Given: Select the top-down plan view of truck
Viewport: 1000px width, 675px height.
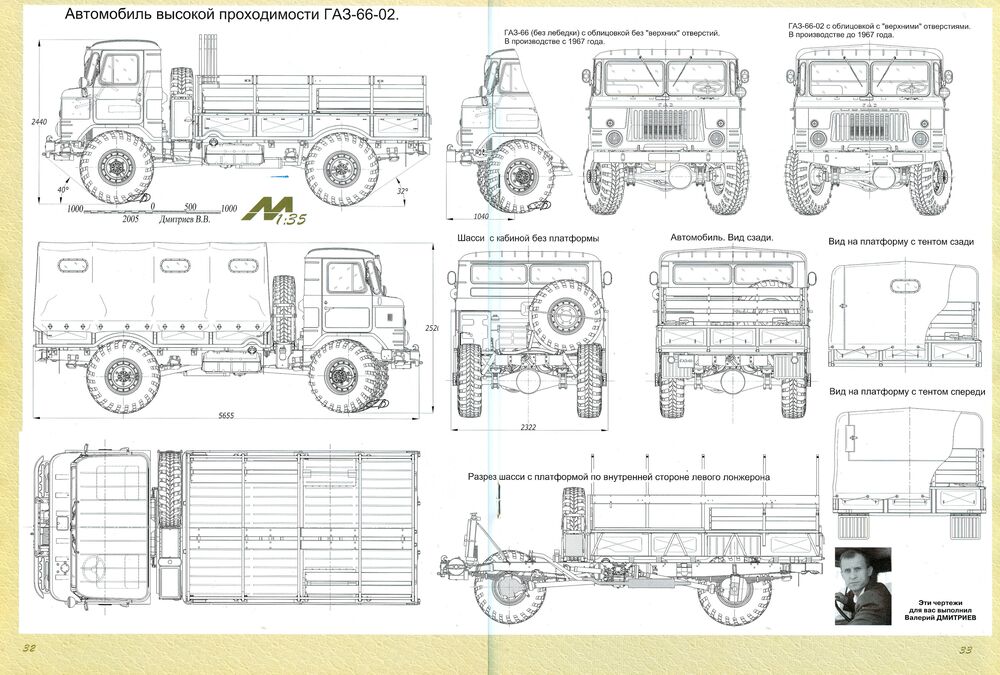Looking at the screenshot, I should [x=228, y=527].
